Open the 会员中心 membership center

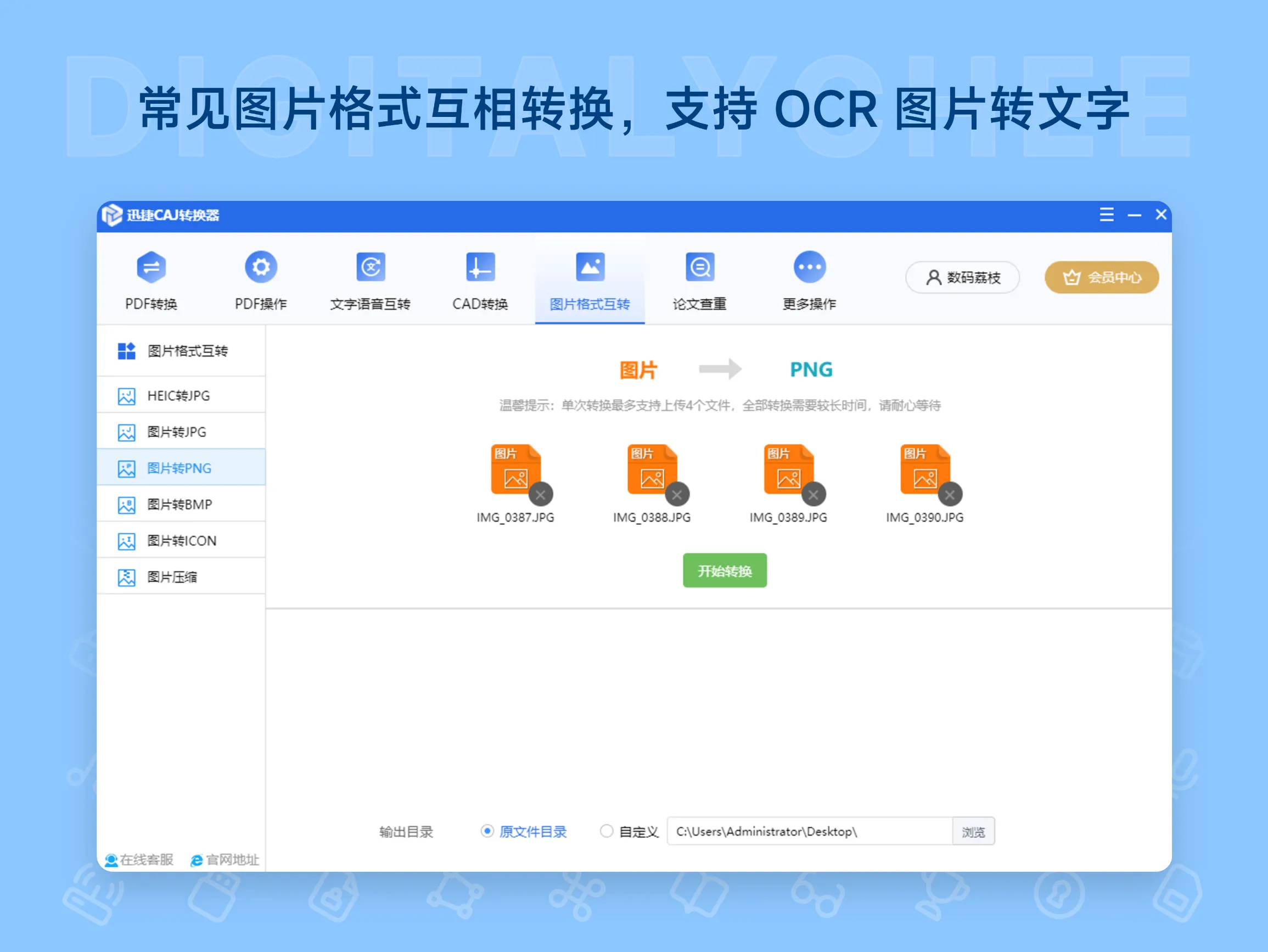point(1101,277)
